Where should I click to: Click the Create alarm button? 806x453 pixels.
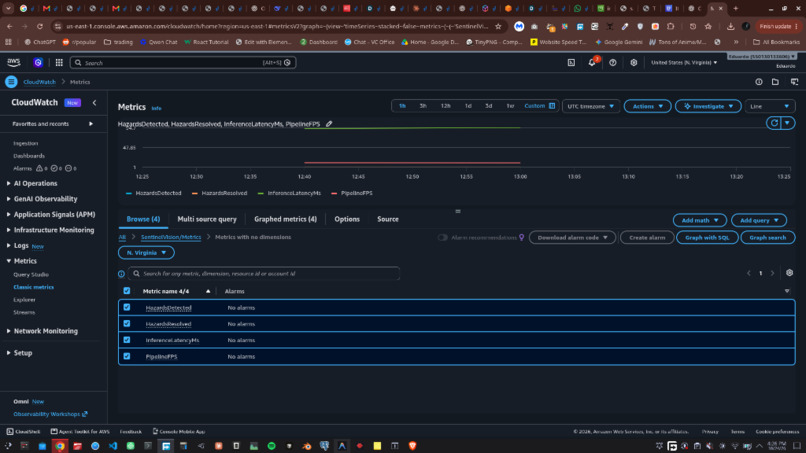click(647, 238)
